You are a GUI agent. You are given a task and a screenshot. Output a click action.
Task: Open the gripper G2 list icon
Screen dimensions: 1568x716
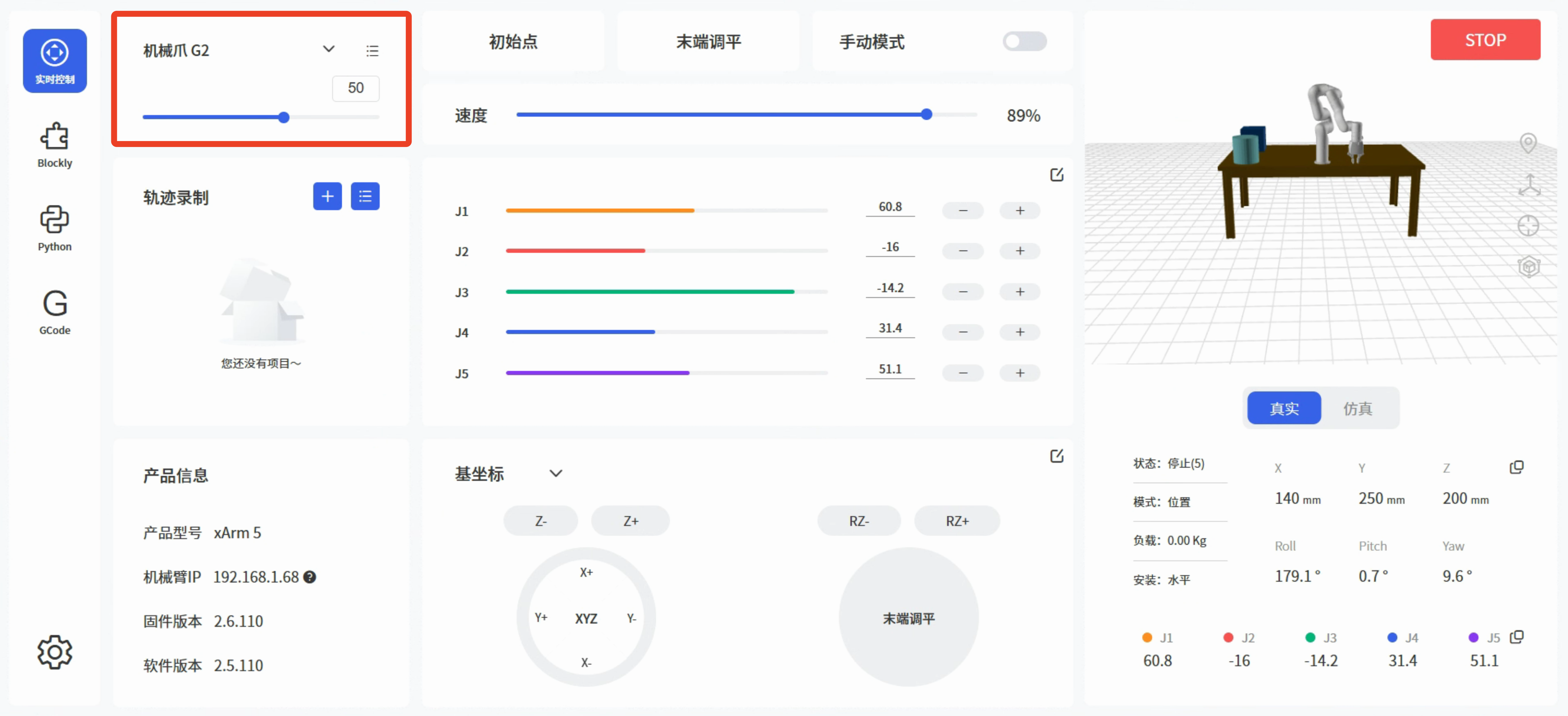click(372, 50)
